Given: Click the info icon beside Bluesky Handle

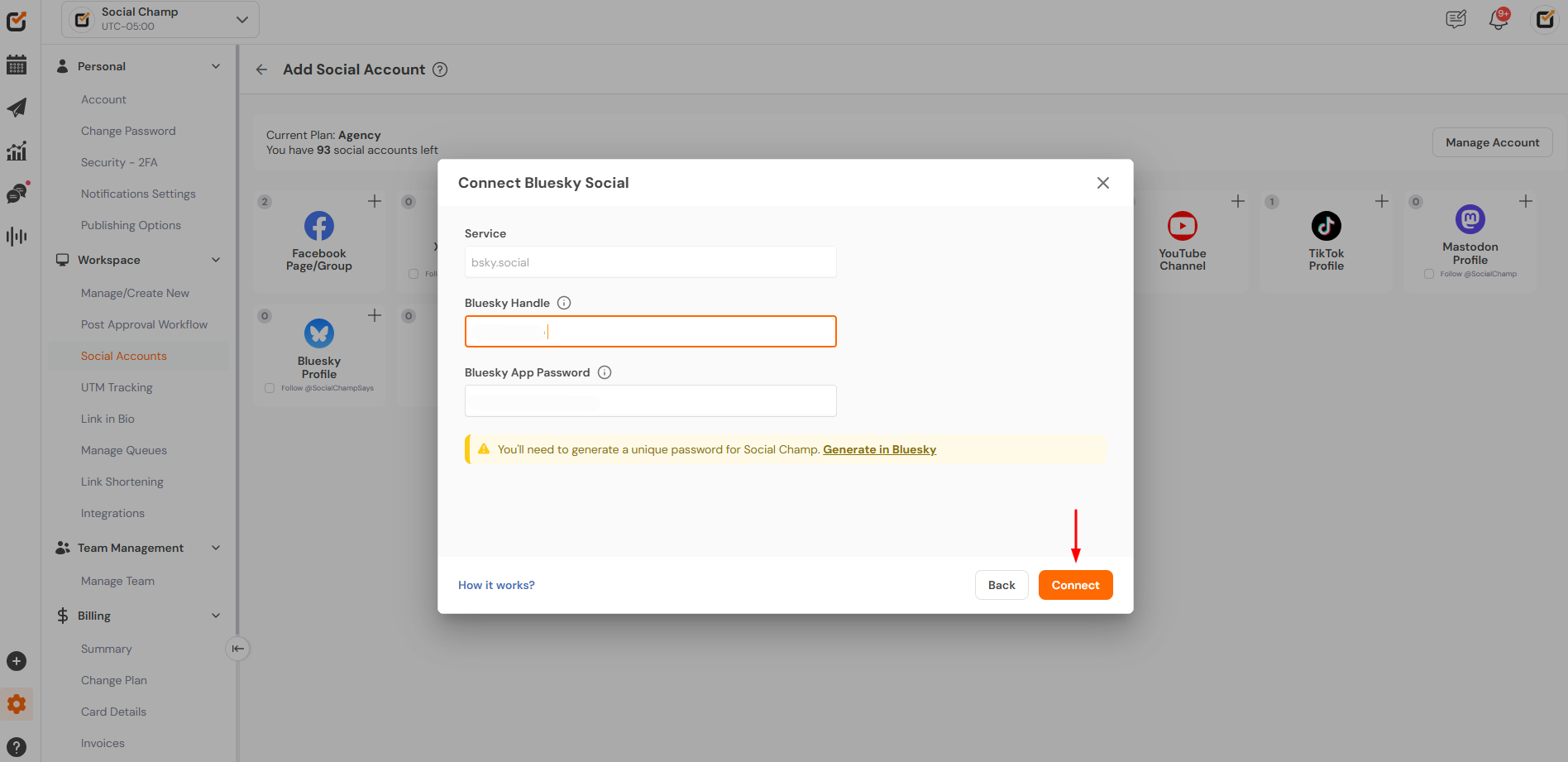Looking at the screenshot, I should coord(564,303).
